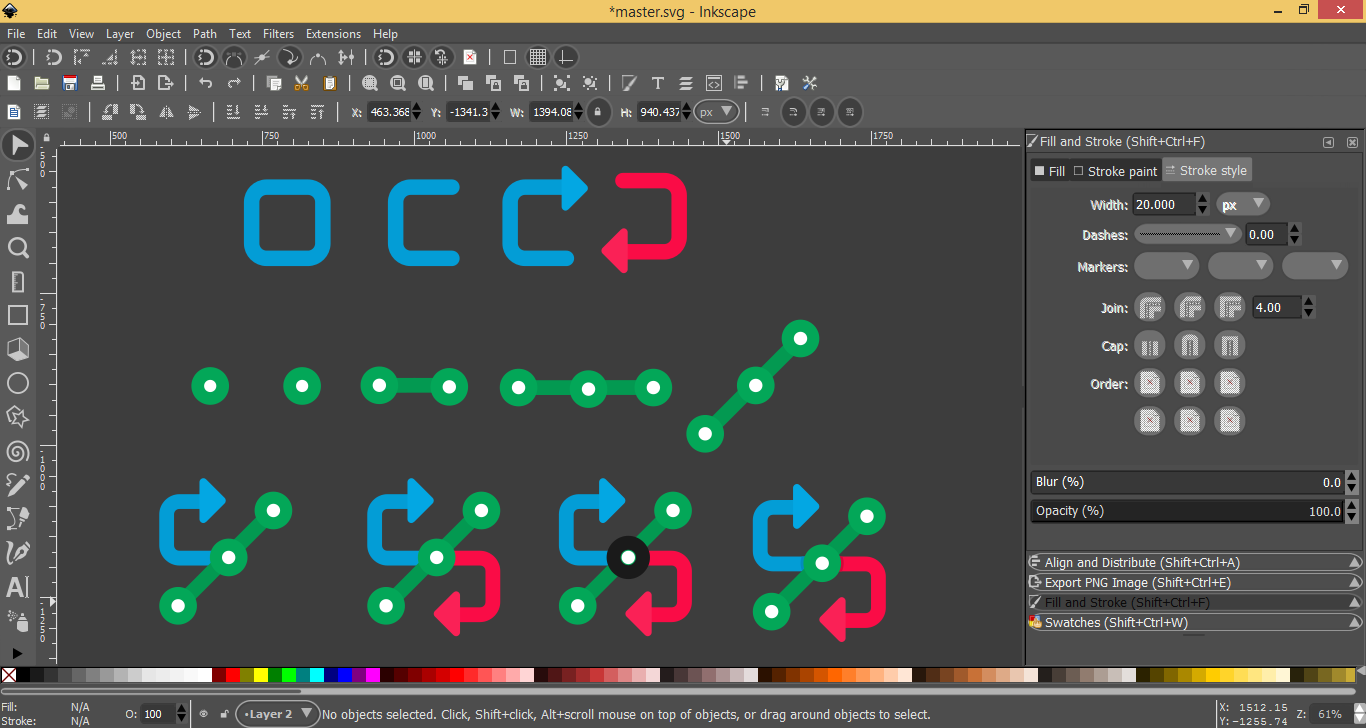This screenshot has height=728, width=1368.
Task: Select the Node editing tool
Action: click(17, 180)
